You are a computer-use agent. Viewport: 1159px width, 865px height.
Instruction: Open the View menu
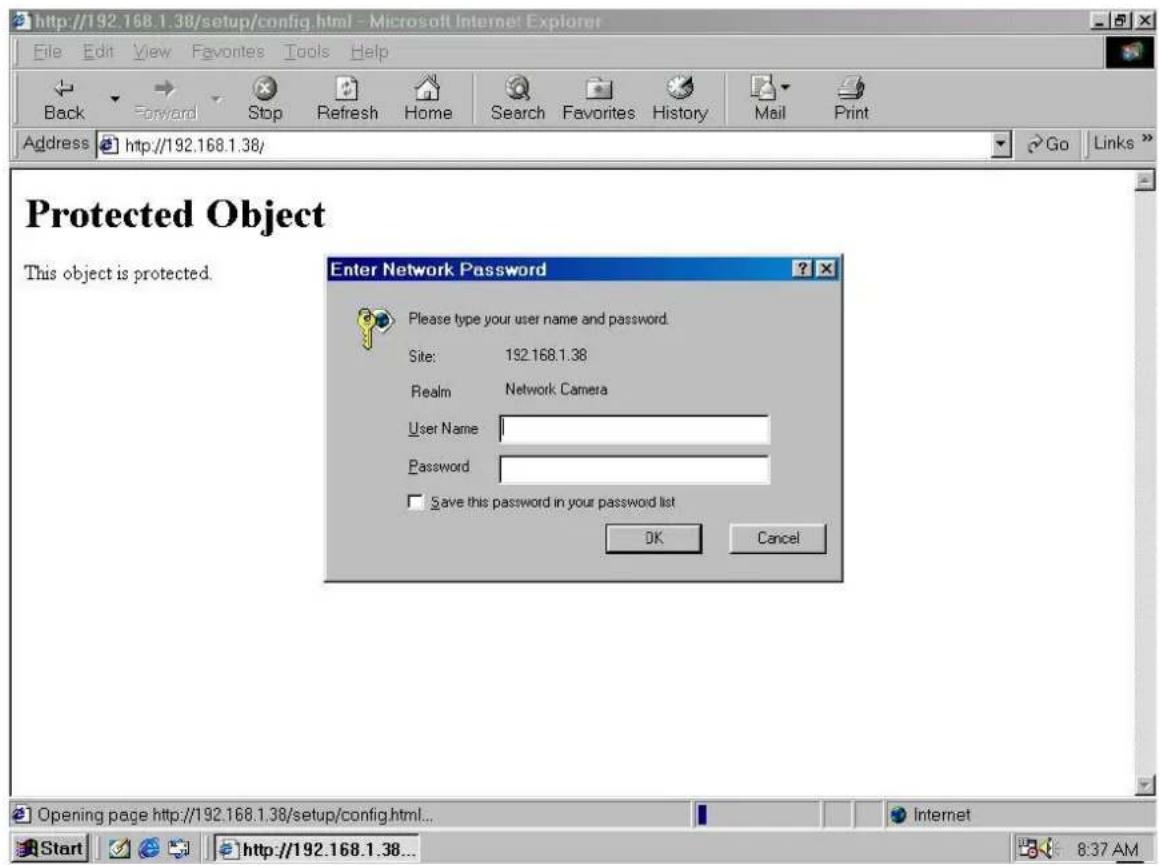tap(152, 52)
